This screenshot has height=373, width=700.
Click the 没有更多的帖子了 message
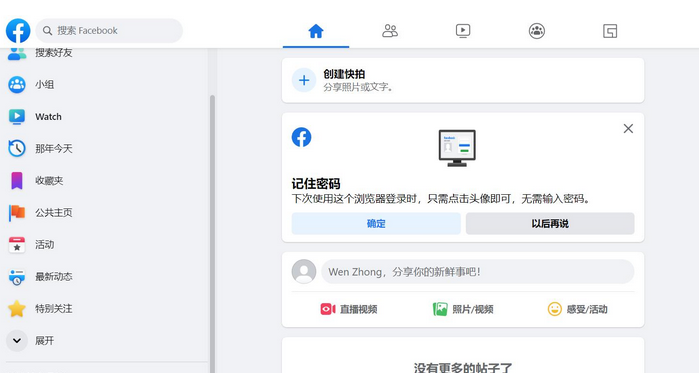(x=463, y=368)
